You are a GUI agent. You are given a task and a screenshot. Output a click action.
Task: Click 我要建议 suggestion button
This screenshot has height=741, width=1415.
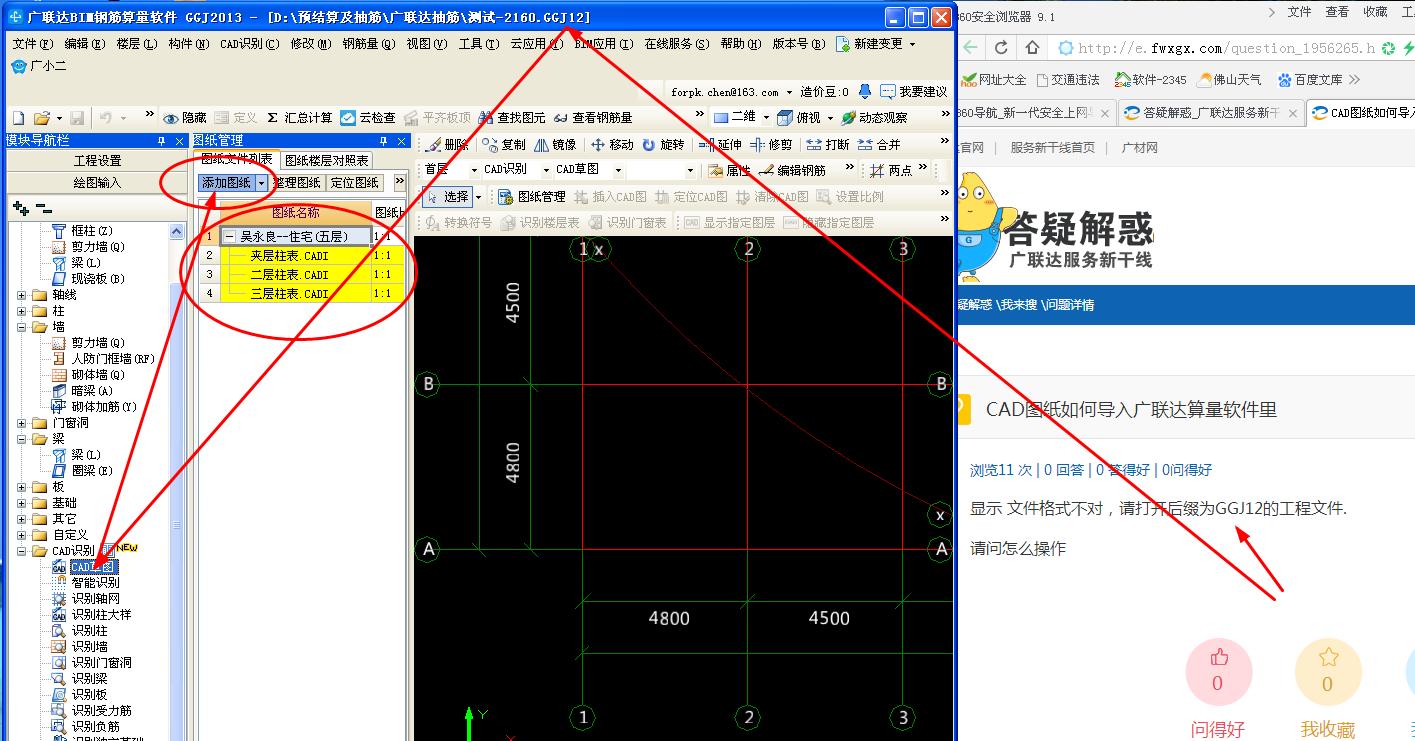(x=914, y=91)
